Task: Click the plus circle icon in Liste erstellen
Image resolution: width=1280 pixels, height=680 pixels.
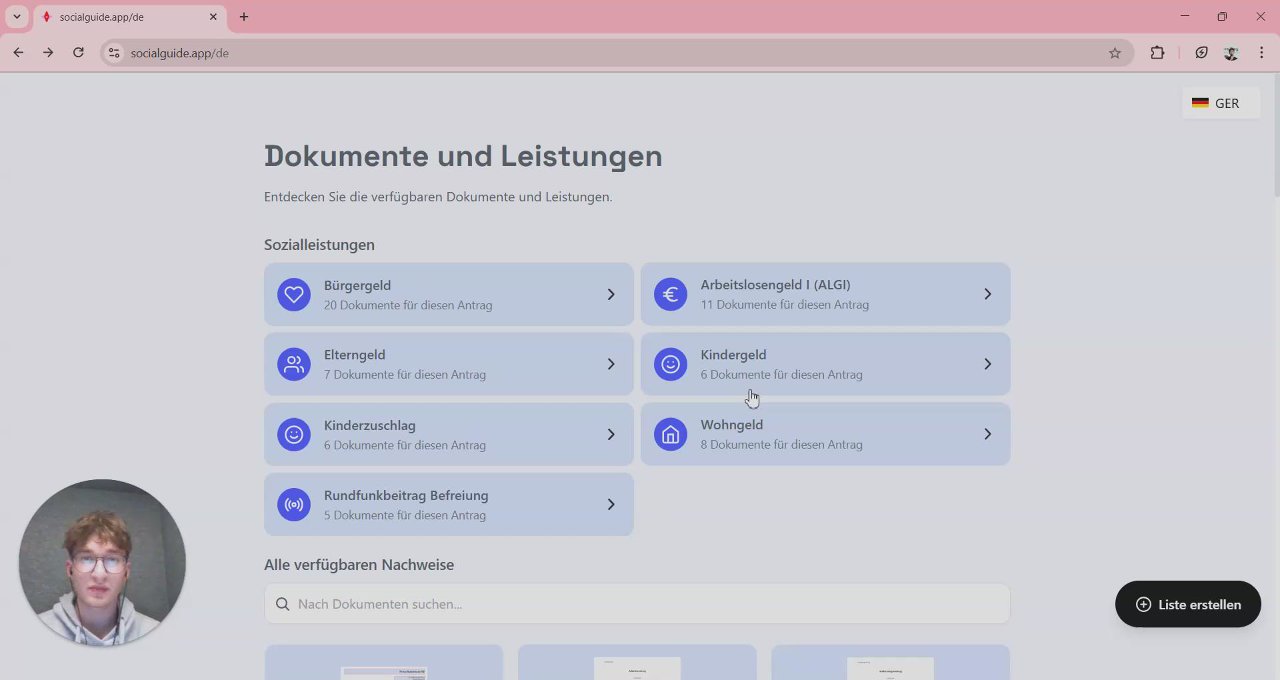Action: [1144, 605]
